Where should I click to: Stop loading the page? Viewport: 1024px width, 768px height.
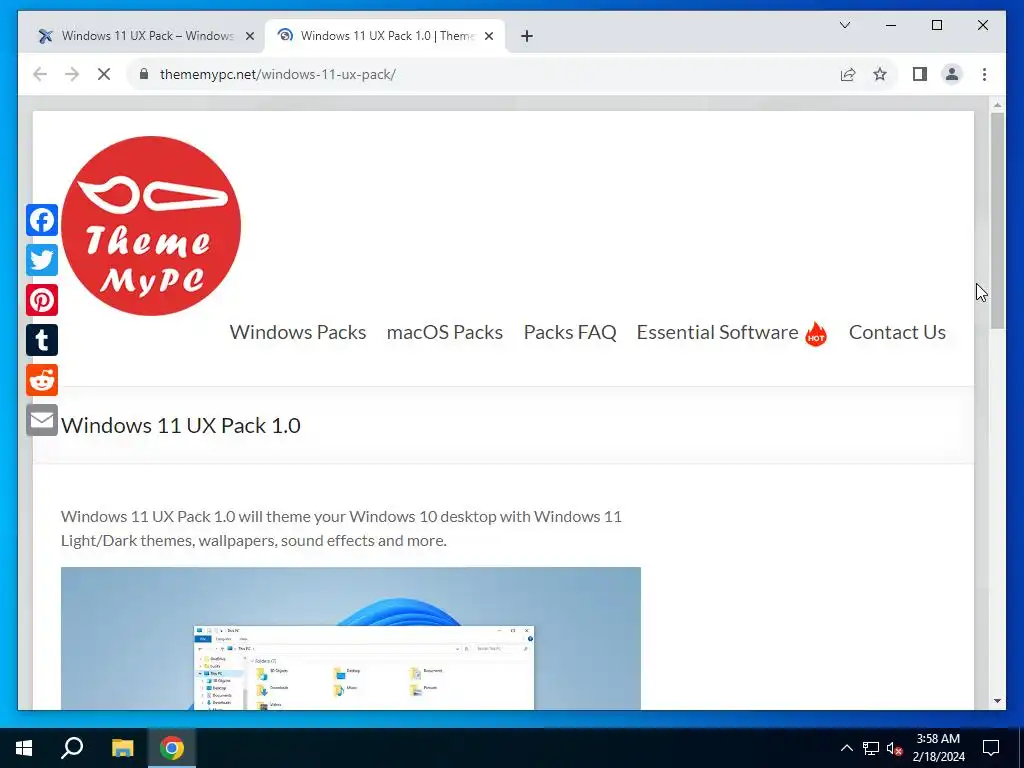[x=104, y=74]
